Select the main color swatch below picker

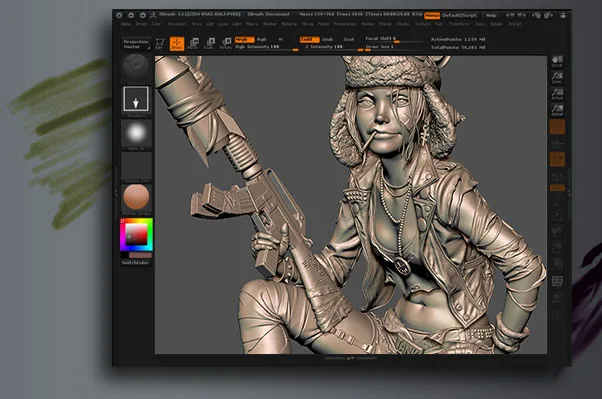coord(140,255)
